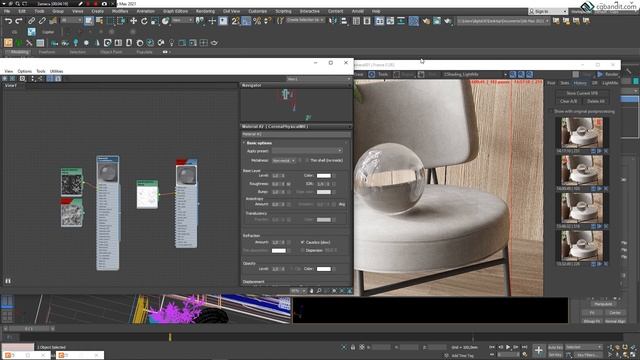The image size is (640, 360).
Task: Click the Save Current VFB button
Action: 582,93
